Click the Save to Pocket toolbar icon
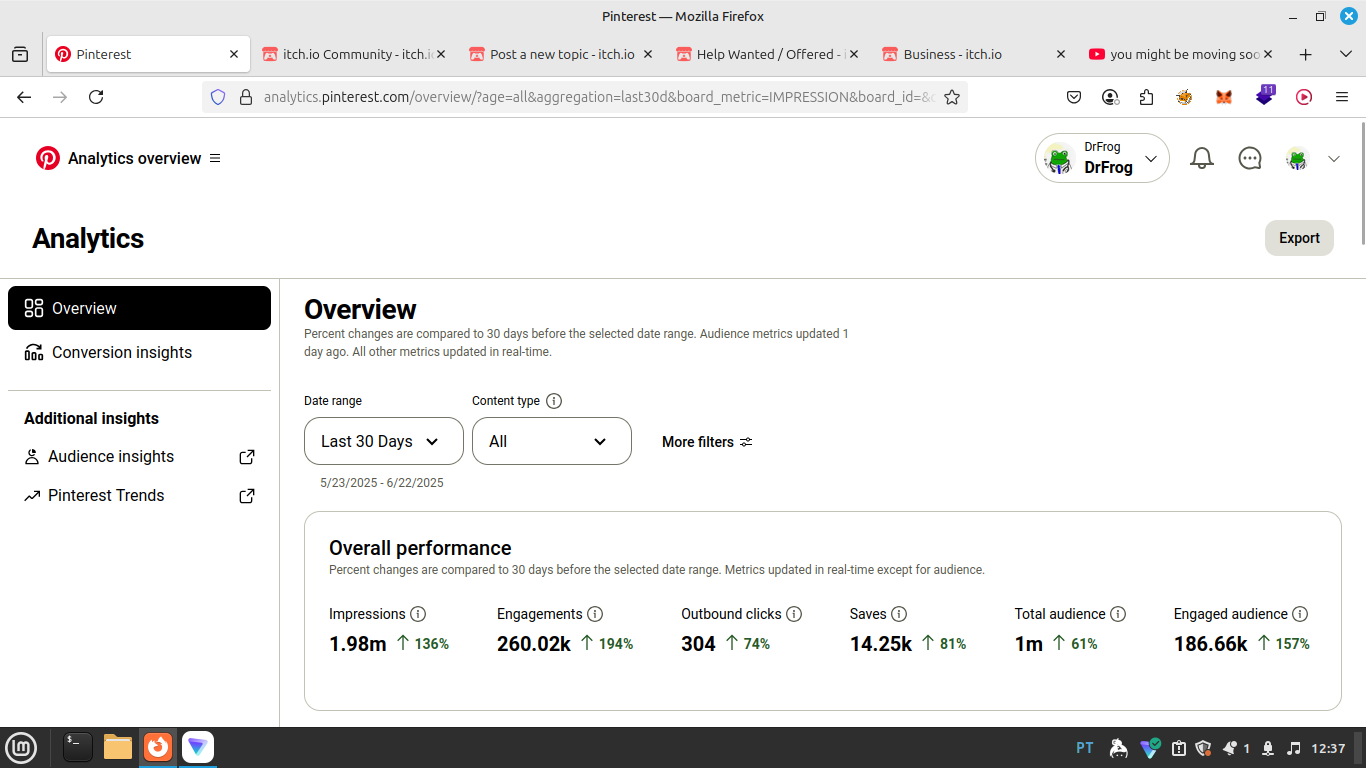 pos(1074,97)
